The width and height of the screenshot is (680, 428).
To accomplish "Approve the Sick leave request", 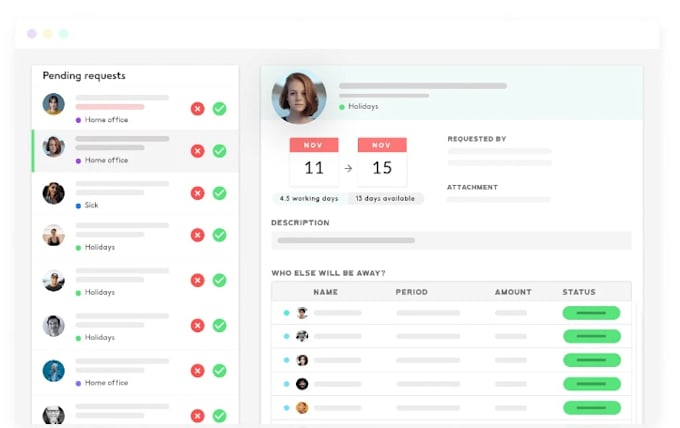I will [x=219, y=193].
